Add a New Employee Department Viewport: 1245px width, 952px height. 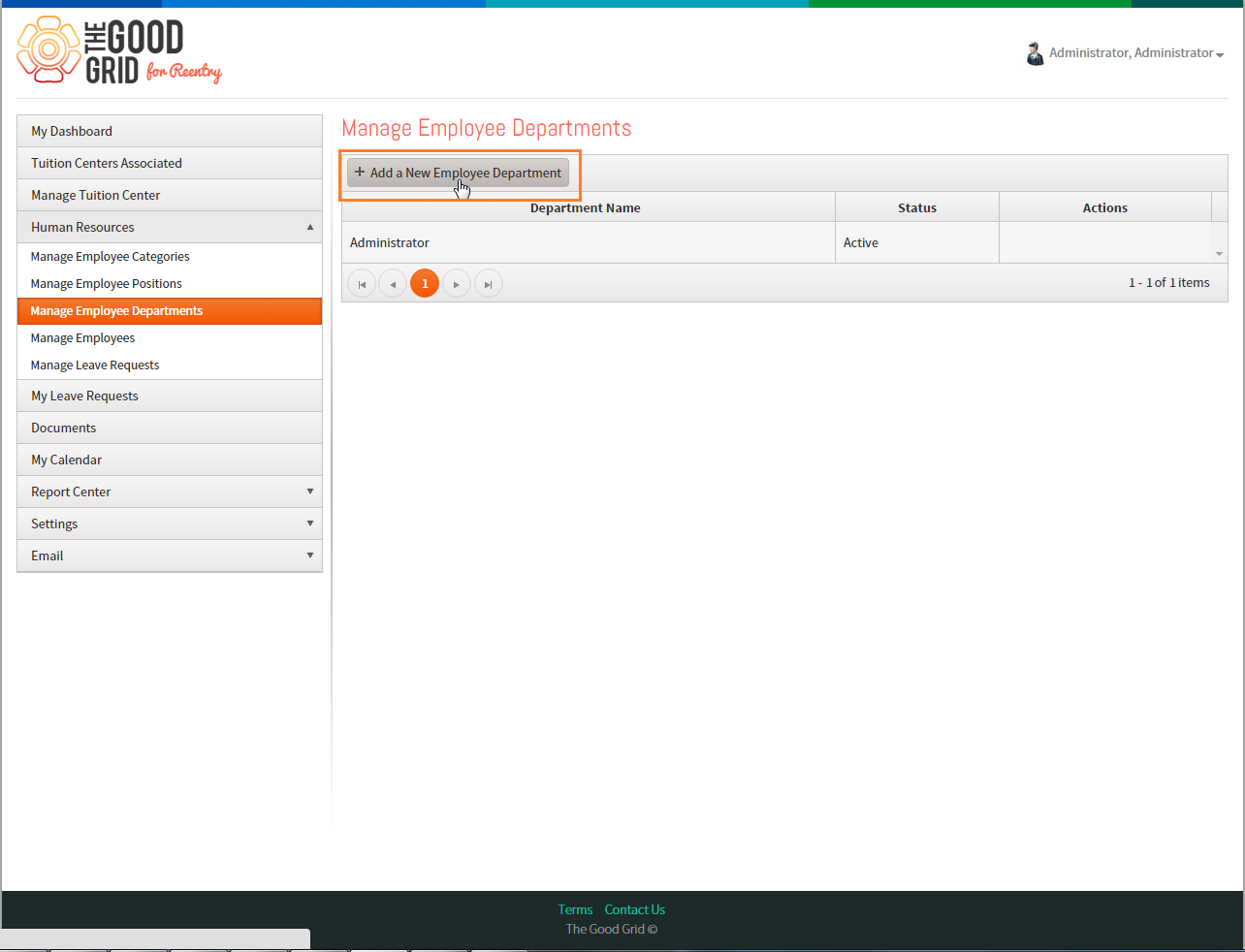click(x=459, y=173)
